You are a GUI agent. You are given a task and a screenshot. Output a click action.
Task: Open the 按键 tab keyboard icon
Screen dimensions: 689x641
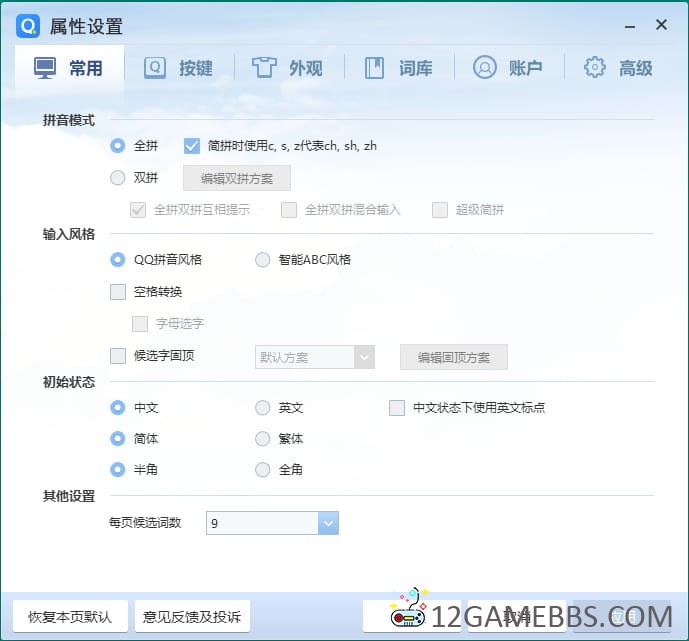pyautogui.click(x=155, y=68)
